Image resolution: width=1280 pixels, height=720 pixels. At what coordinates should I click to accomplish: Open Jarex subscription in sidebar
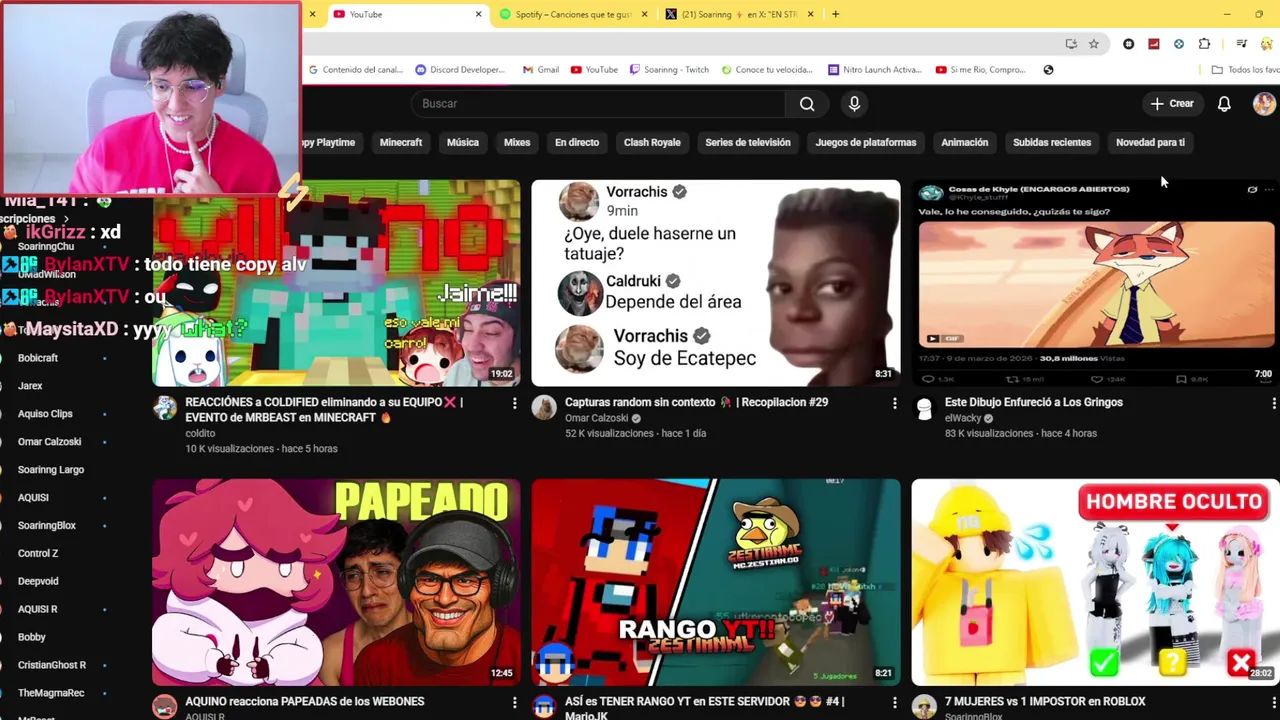point(30,386)
